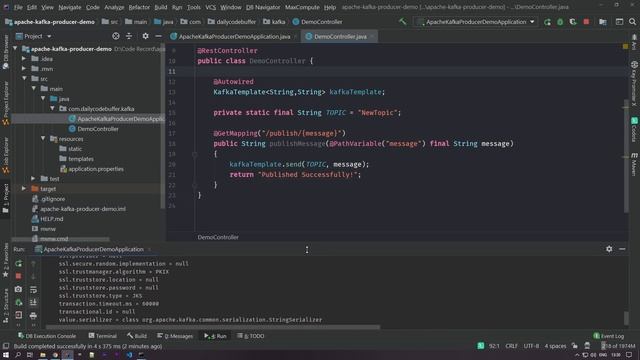Switch to ApacheKafkaProducerDemoApplication.java editor tab
This screenshot has width=640, height=360.
pyautogui.click(x=233, y=36)
